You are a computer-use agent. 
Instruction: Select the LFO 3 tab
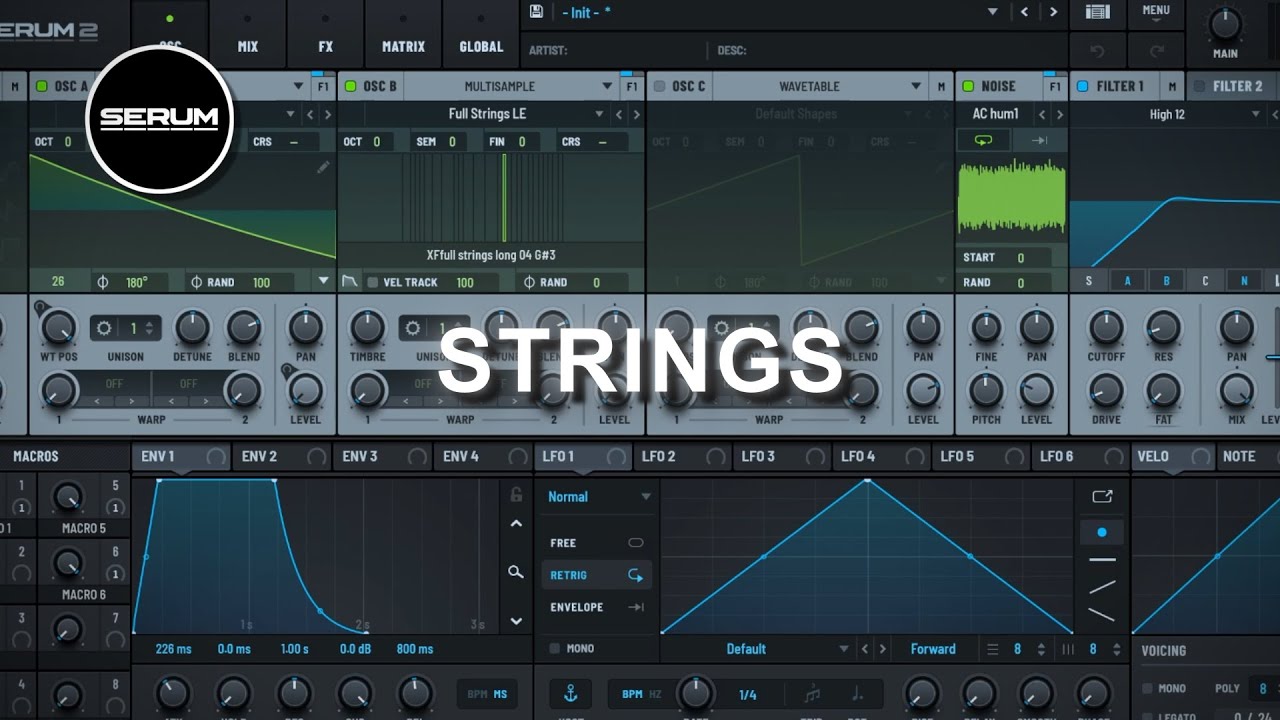pos(782,456)
